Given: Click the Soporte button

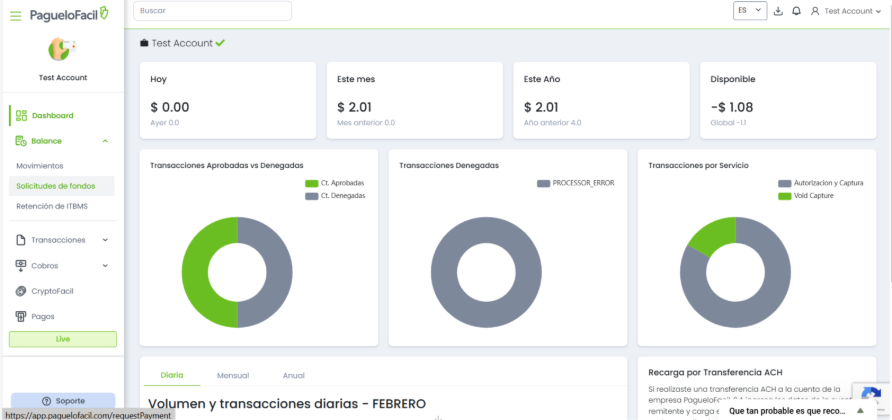Looking at the screenshot, I should click(x=62, y=400).
